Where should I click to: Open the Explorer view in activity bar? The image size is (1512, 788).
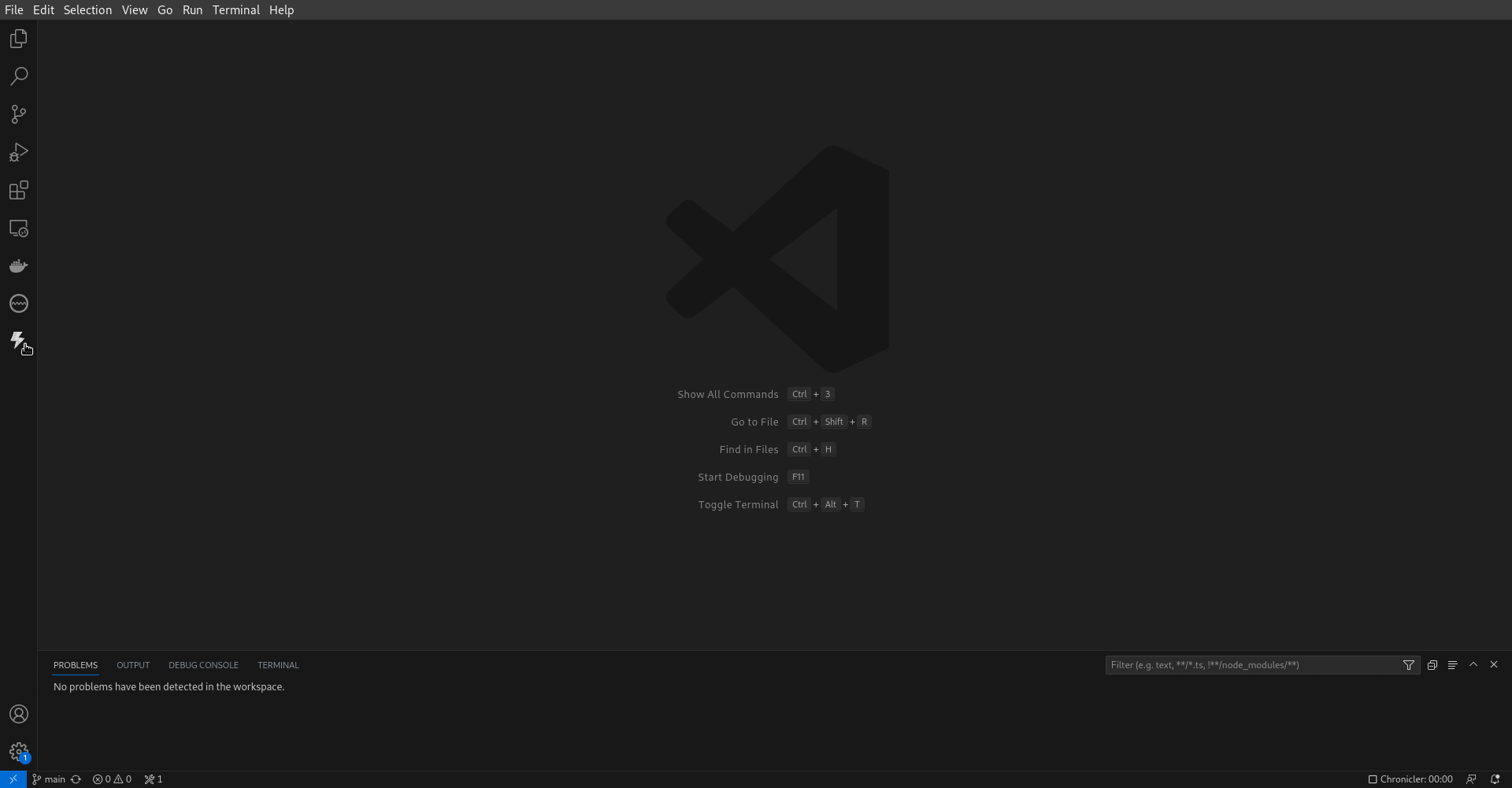coord(19,39)
